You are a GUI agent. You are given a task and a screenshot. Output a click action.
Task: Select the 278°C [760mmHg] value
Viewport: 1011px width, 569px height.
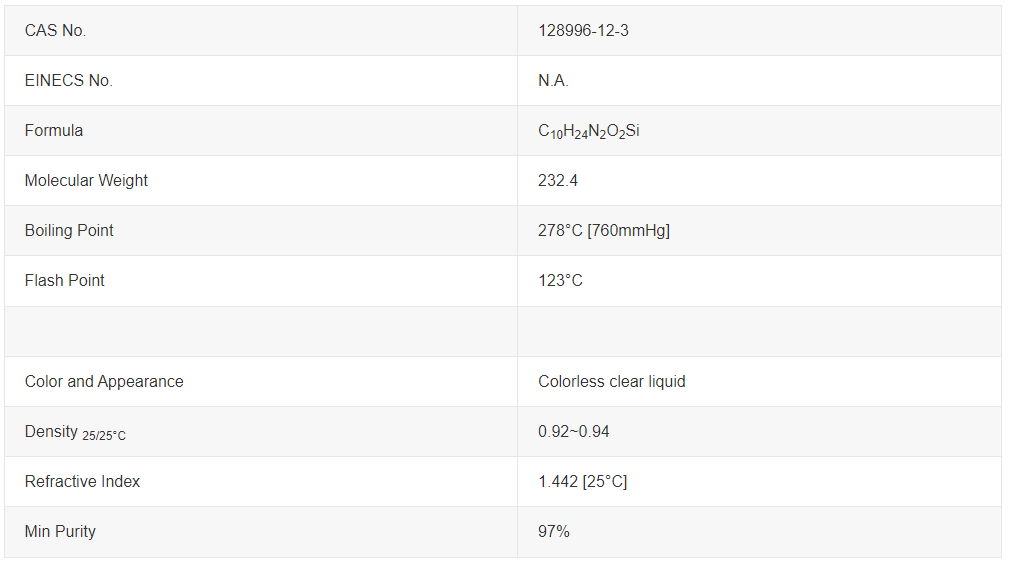click(604, 230)
